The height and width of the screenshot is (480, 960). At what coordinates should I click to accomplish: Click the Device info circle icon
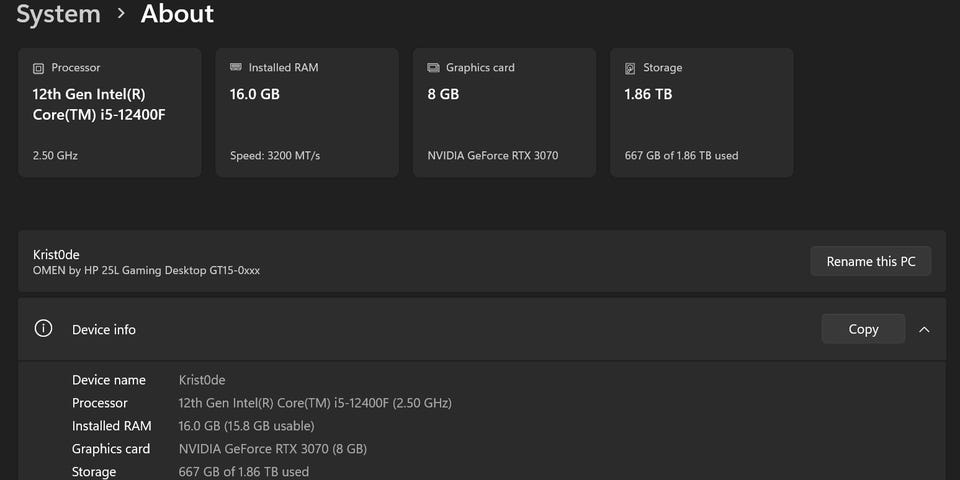(x=43, y=329)
